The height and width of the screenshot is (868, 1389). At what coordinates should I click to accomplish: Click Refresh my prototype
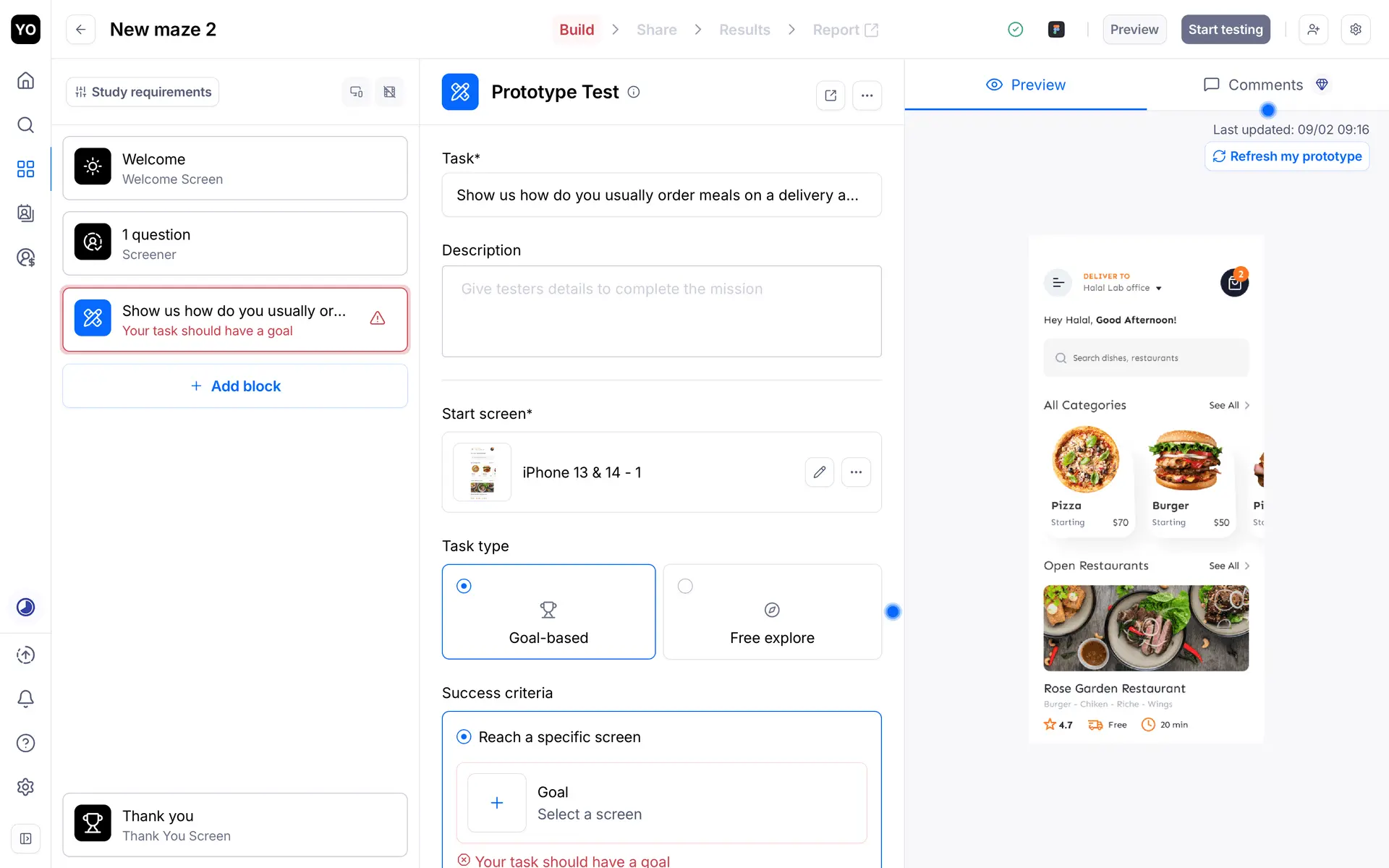pos(1287,156)
